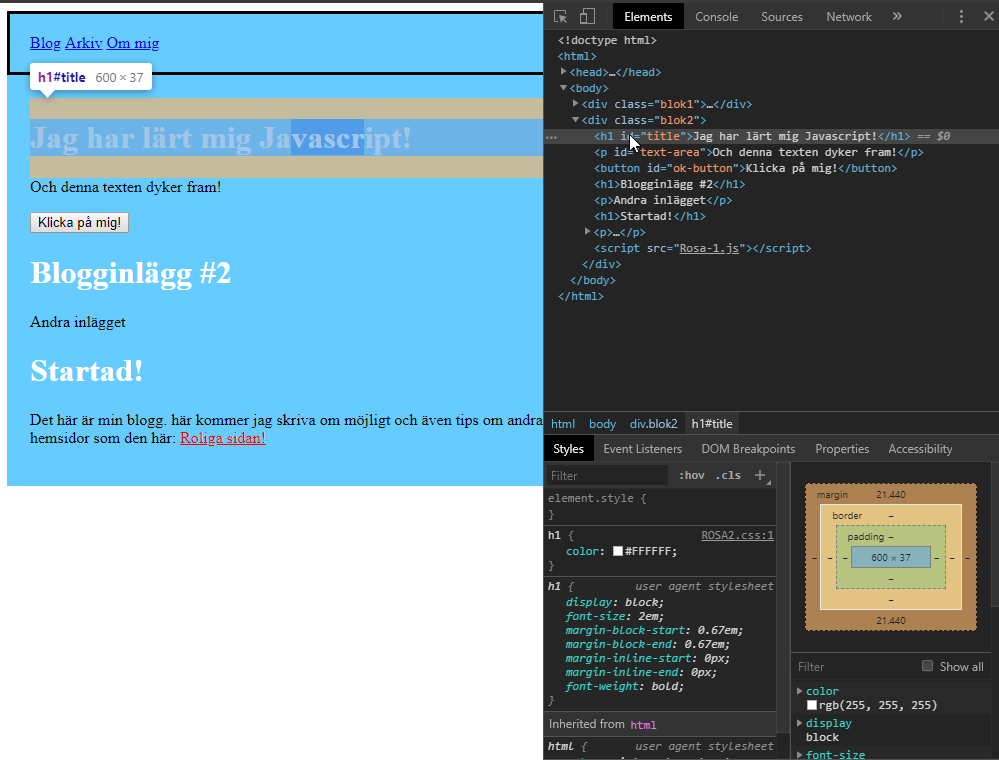Screen dimensions: 999x760
Task: Open DevTools three-dot options menu
Action: point(961,17)
